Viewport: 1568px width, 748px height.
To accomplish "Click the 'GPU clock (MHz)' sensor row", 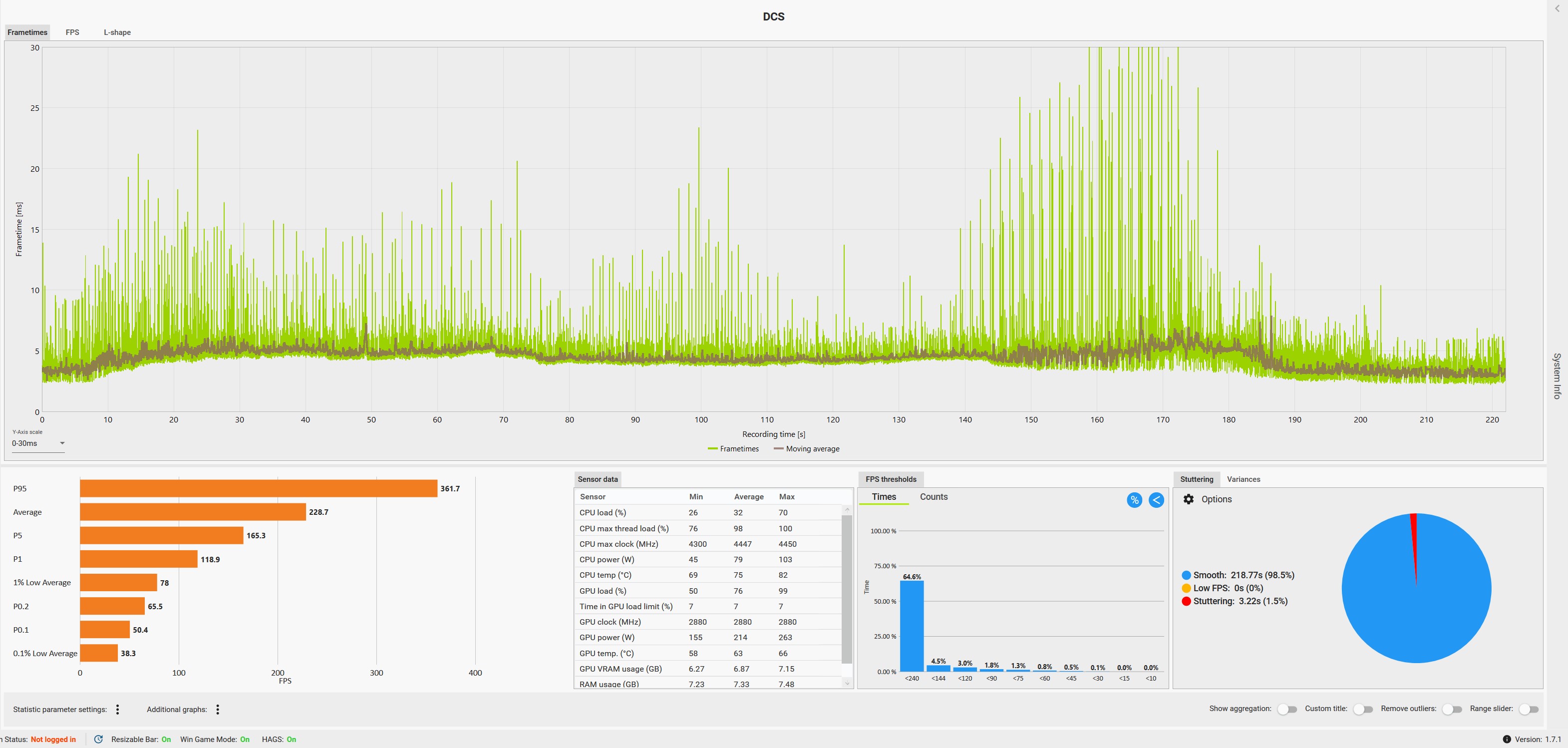I will 708,622.
